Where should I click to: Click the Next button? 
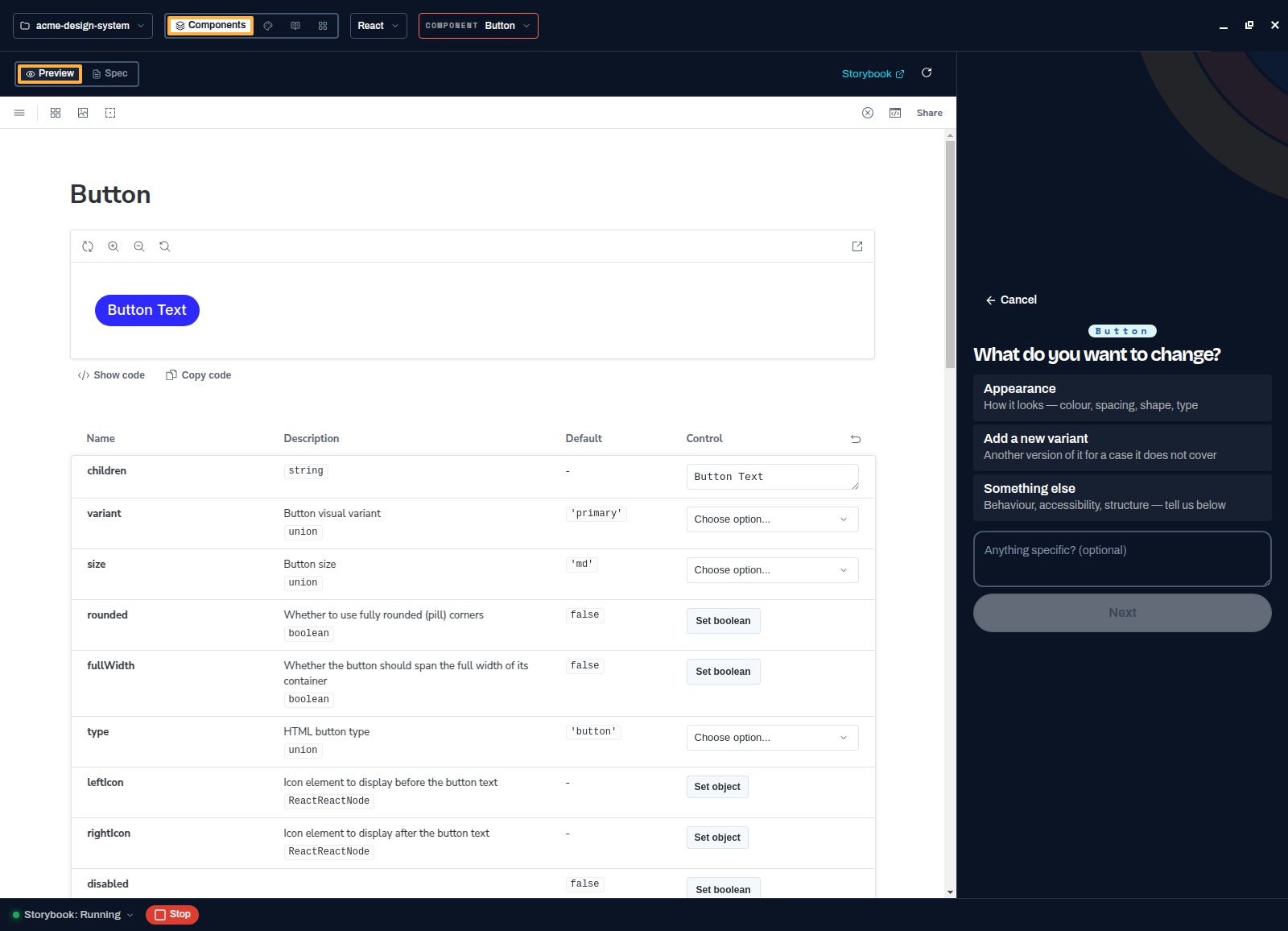[x=1122, y=613]
